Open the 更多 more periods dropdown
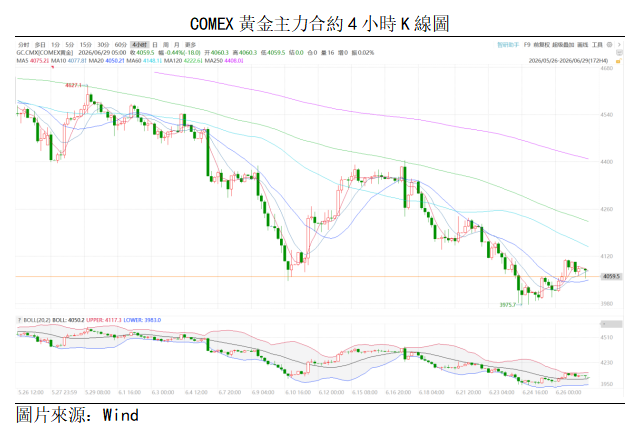Screen dimensions: 640x434 coord(190,45)
